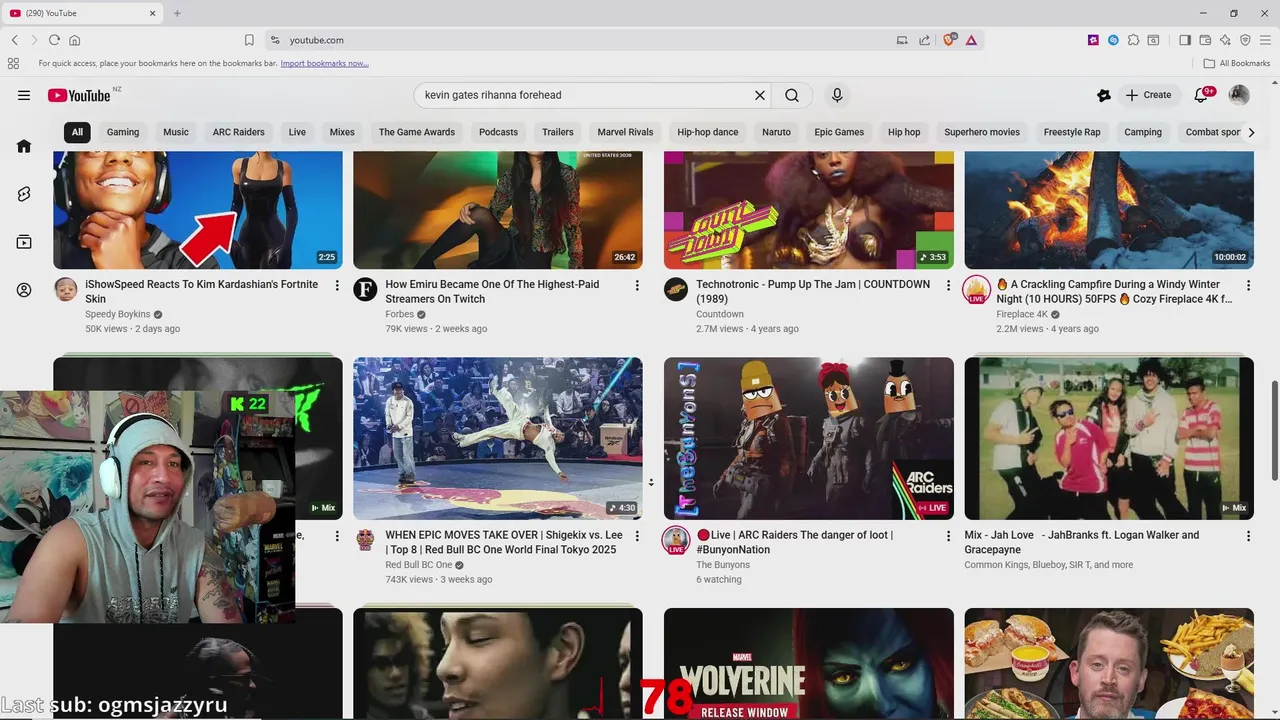
Task: Open the account avatar menu
Action: 1239,95
